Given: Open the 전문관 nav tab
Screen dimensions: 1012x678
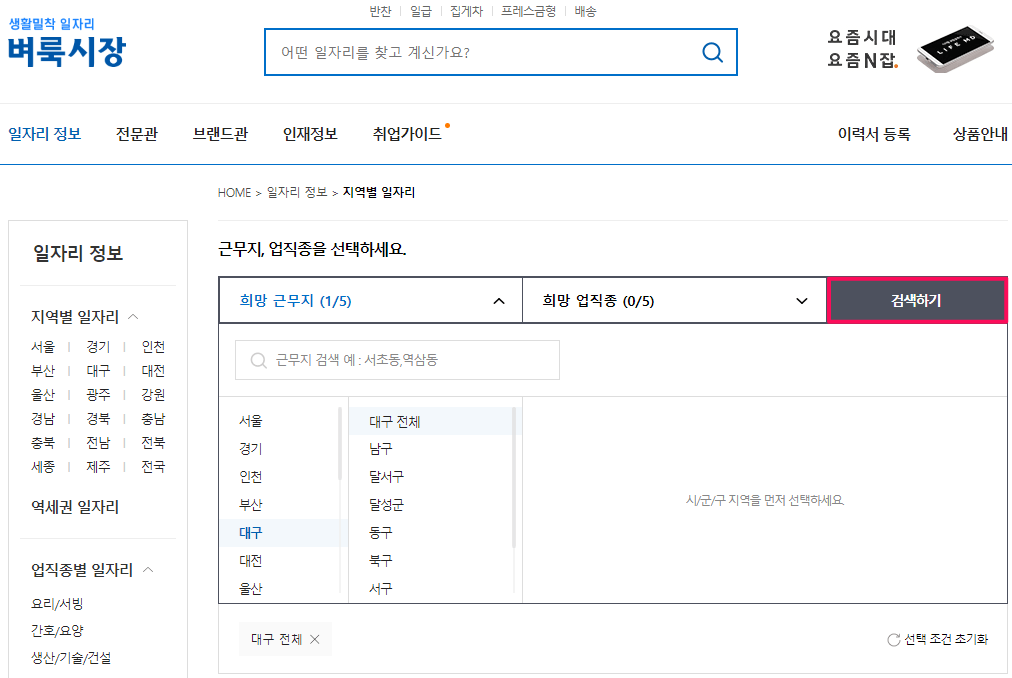Looking at the screenshot, I should tap(136, 134).
